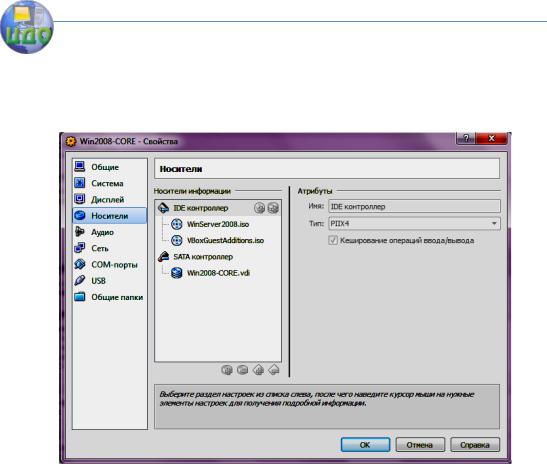Click the Отмена button
The height and width of the screenshot is (464, 547).
point(420,445)
